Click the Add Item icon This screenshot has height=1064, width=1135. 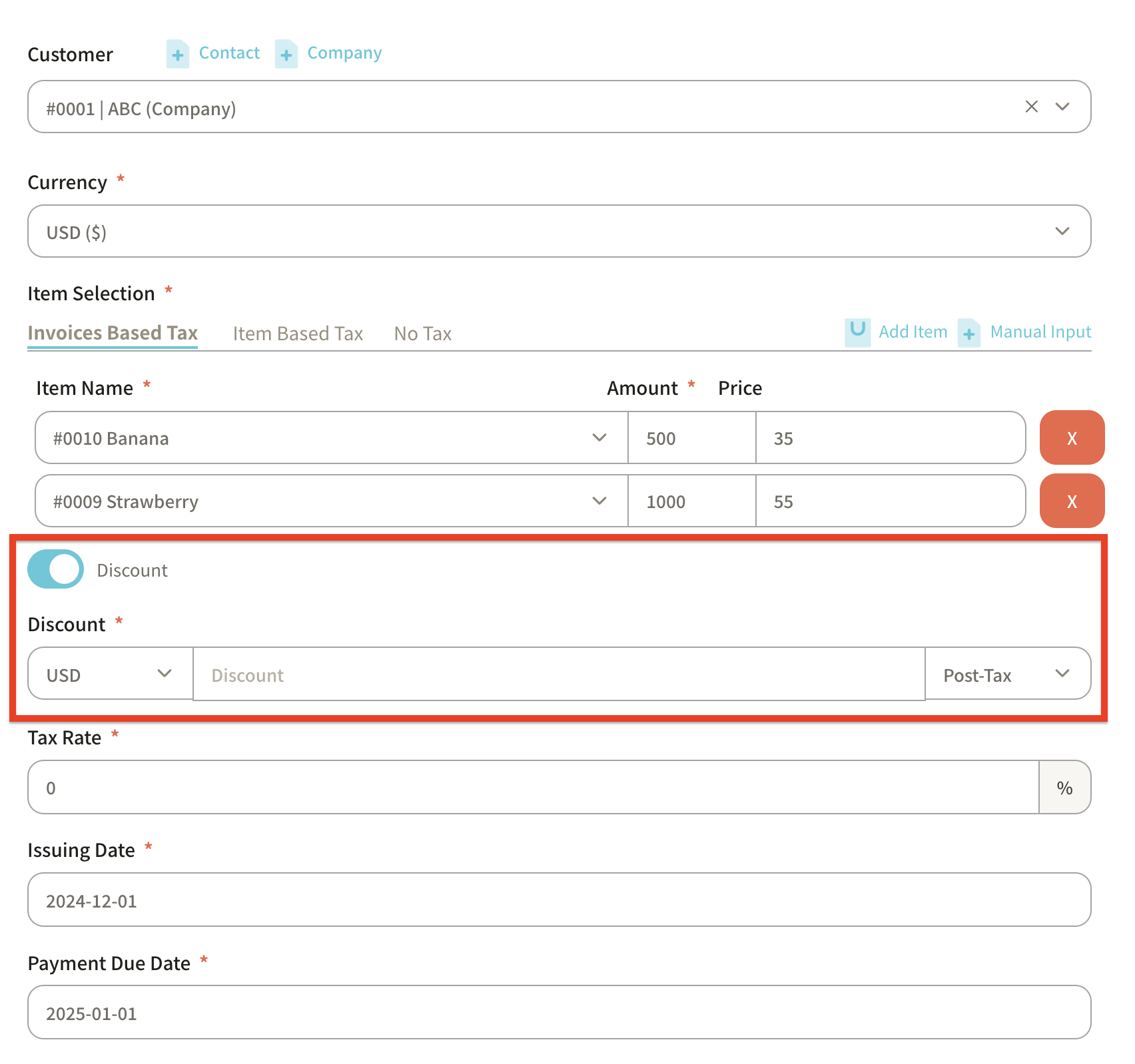[857, 332]
